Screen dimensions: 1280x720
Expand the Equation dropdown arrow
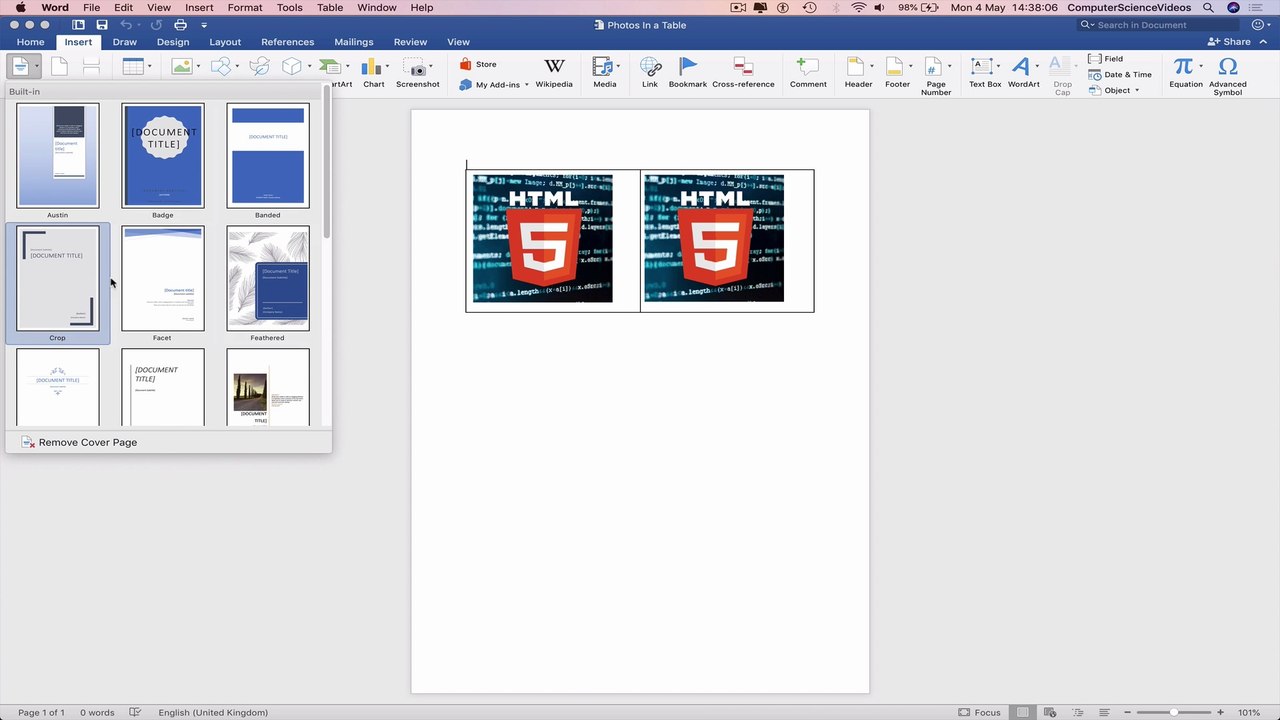point(1201,67)
